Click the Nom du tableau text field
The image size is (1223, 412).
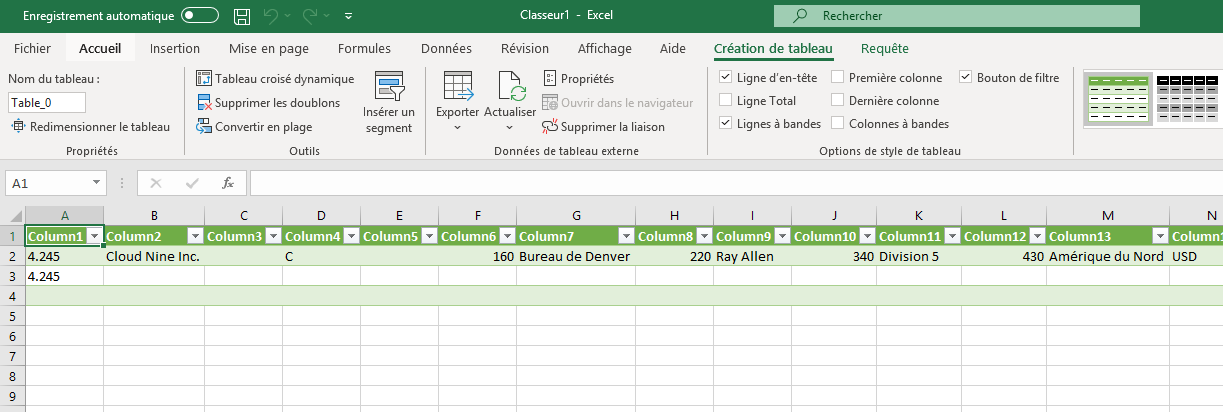(47, 102)
